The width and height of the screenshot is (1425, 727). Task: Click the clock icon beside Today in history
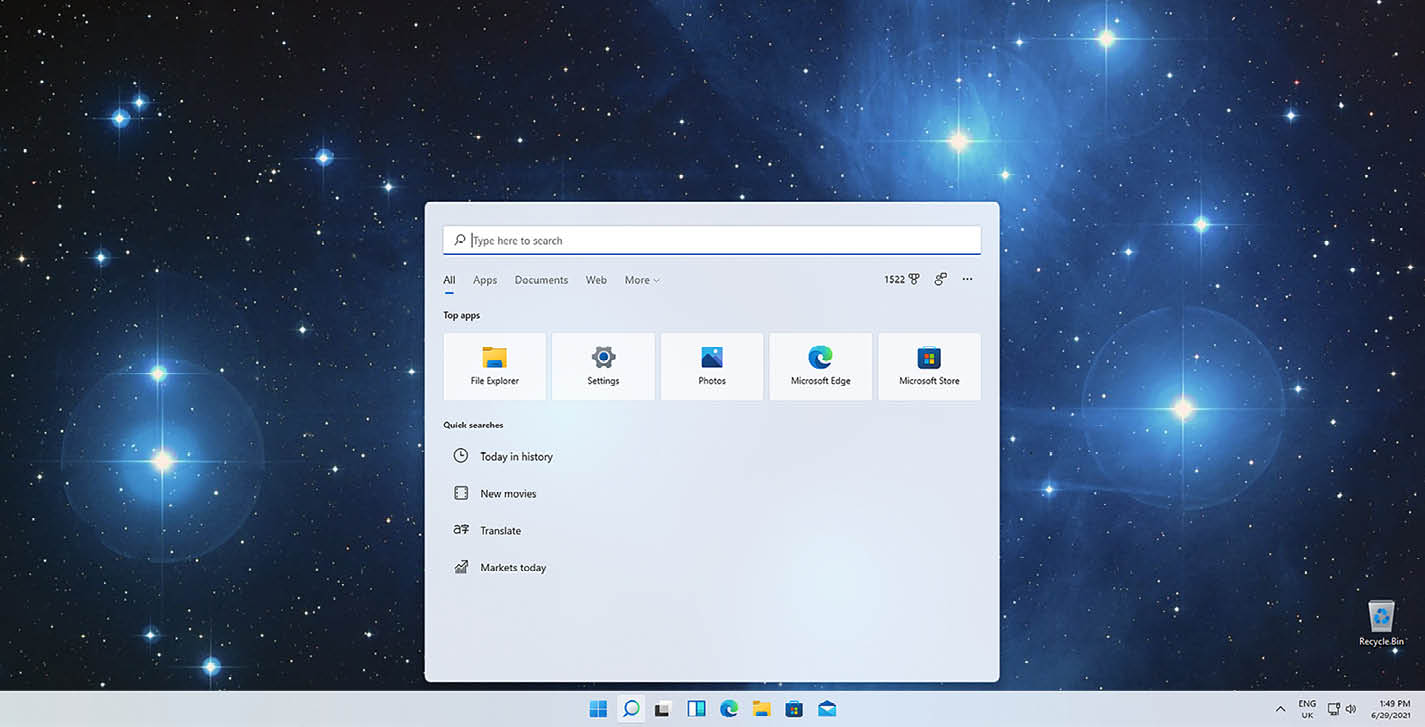point(460,456)
